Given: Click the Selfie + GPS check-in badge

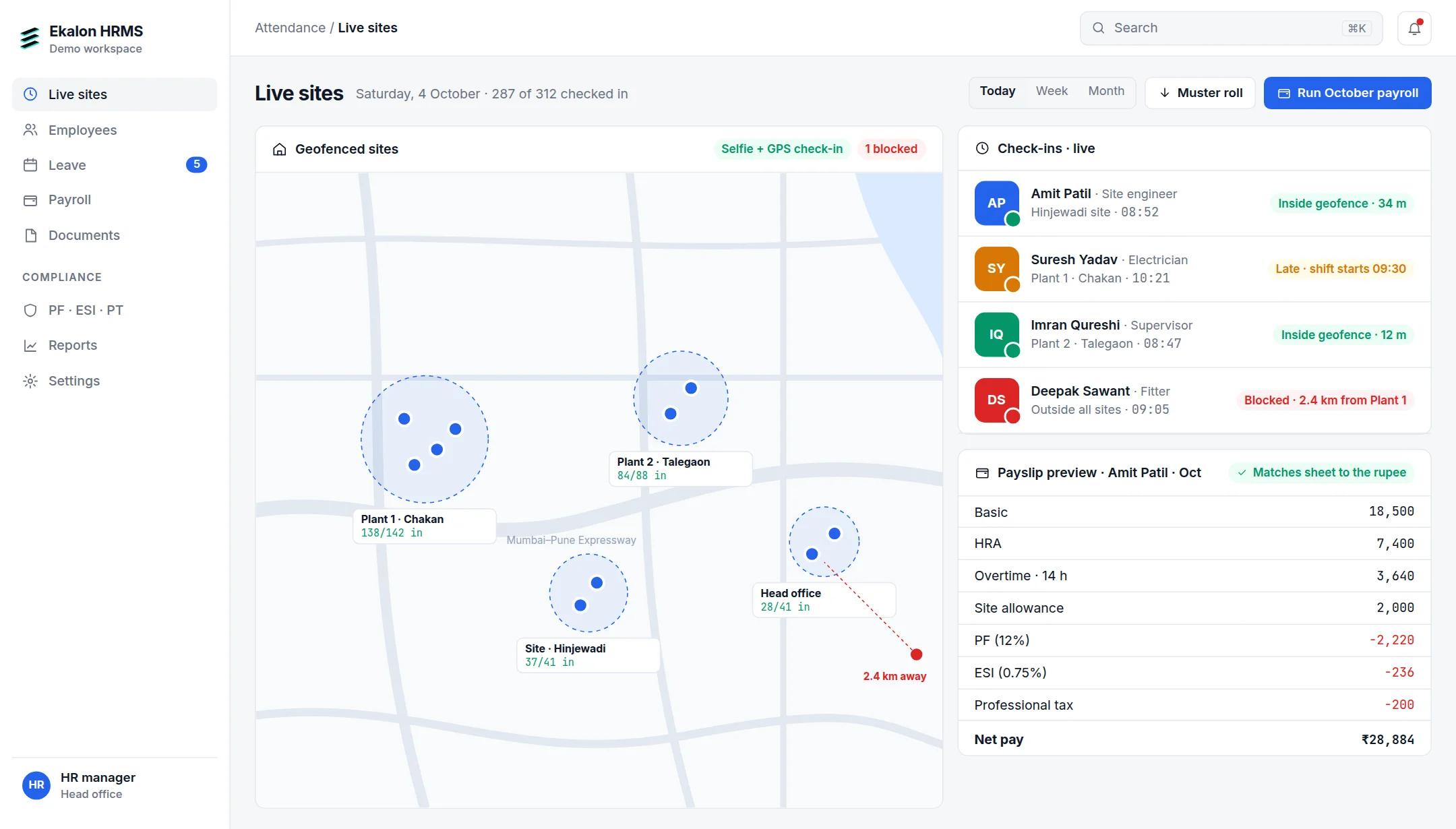Looking at the screenshot, I should (782, 149).
